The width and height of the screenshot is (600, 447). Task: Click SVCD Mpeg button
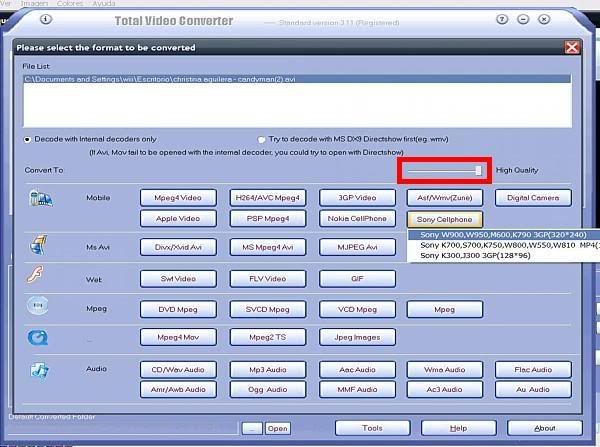point(267,309)
